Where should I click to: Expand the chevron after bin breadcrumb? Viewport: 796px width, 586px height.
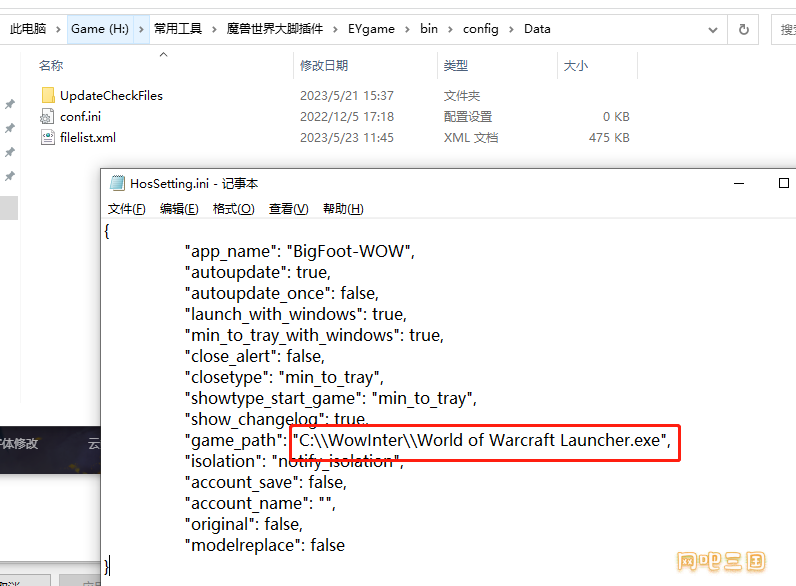[x=450, y=29]
